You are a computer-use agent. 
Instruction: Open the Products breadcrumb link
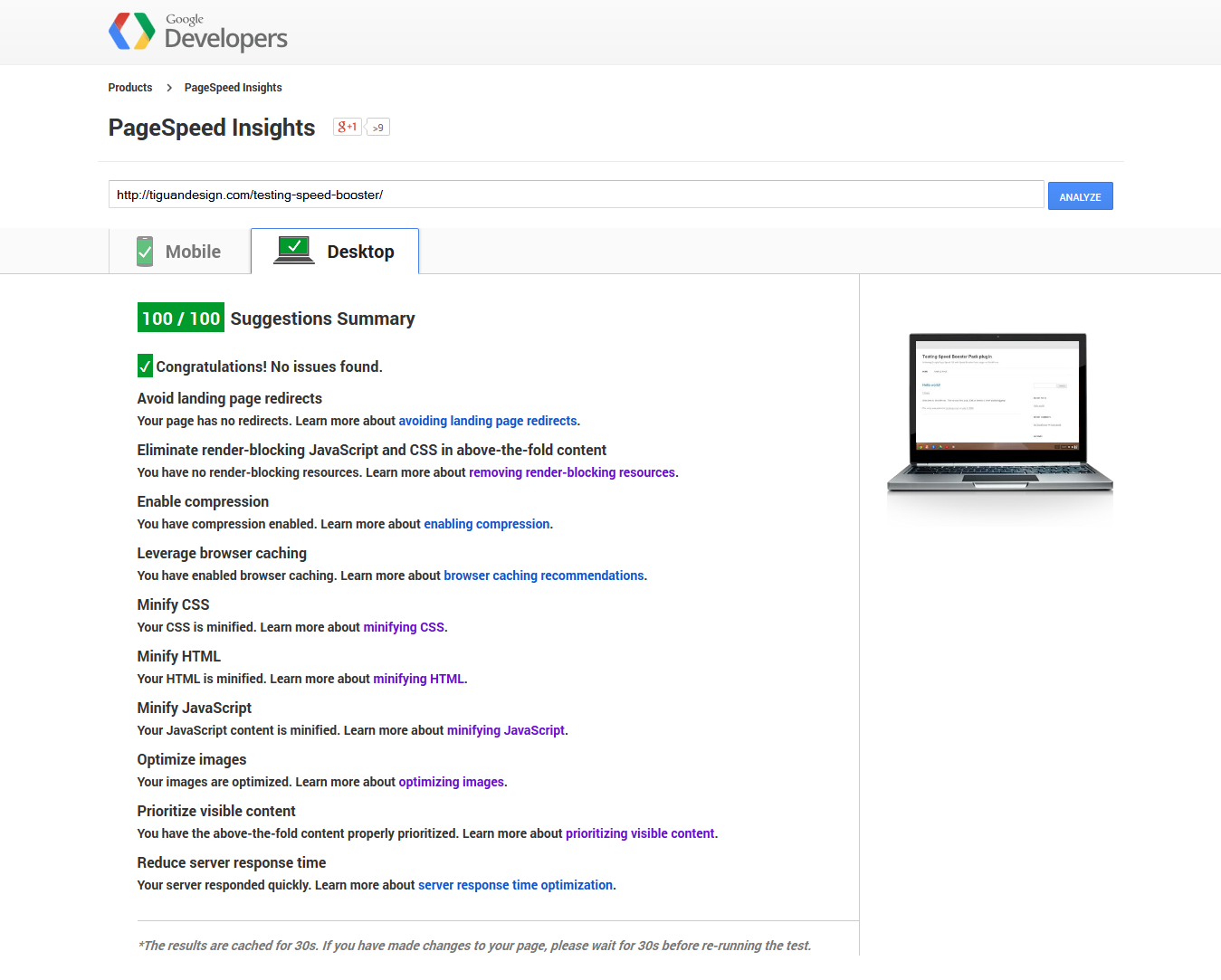pos(130,88)
